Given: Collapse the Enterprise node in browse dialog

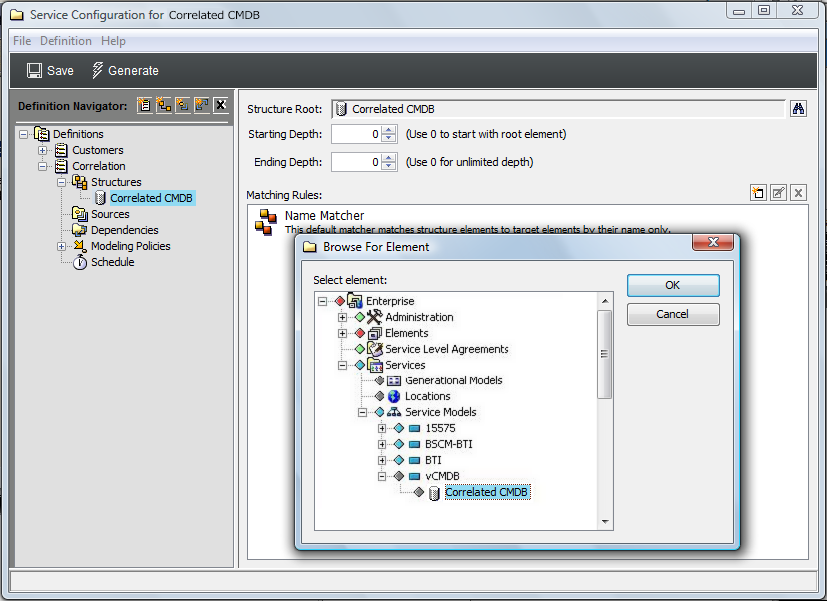Looking at the screenshot, I should [322, 302].
